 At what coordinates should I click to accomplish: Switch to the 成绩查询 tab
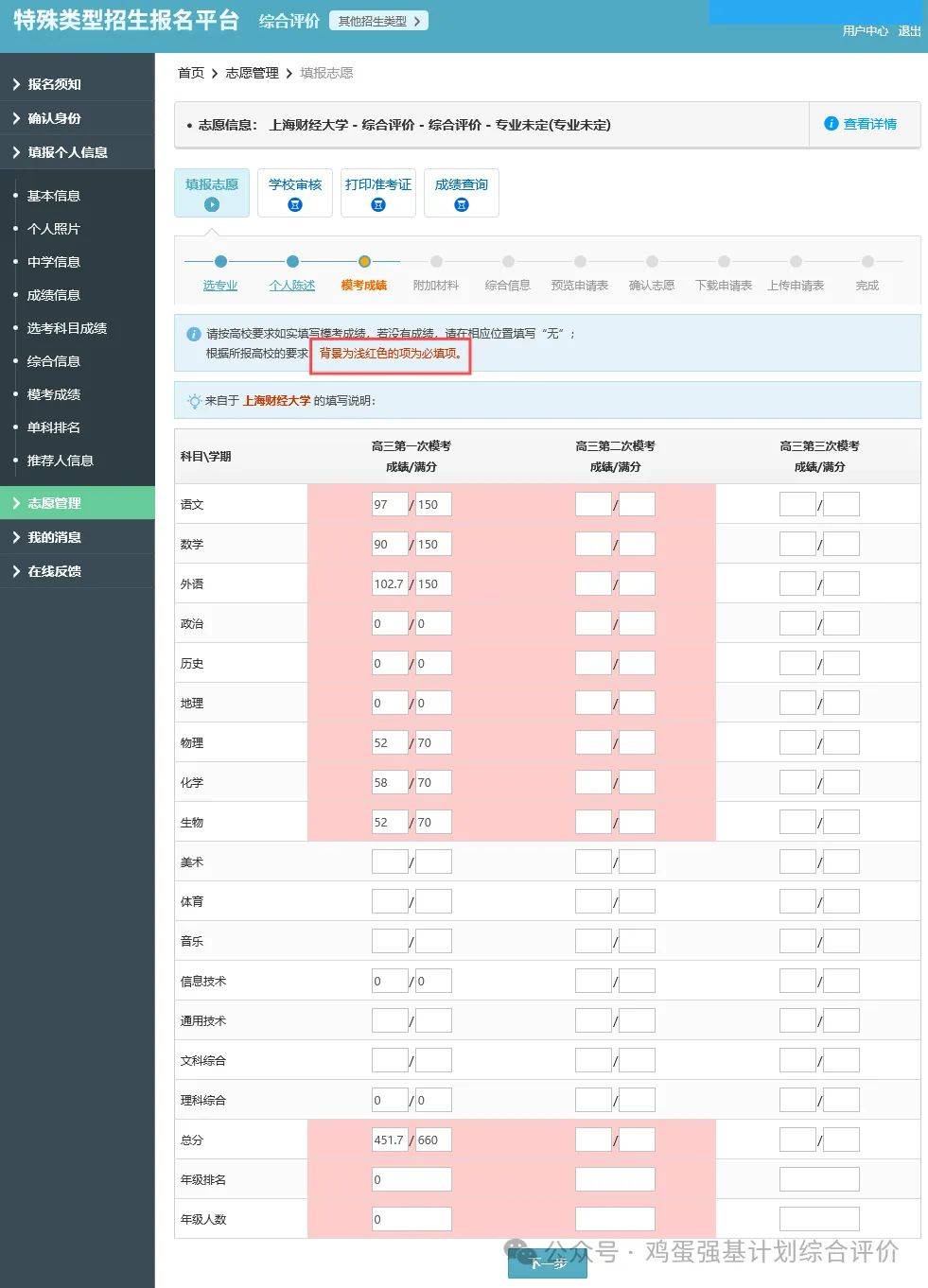coord(461,193)
